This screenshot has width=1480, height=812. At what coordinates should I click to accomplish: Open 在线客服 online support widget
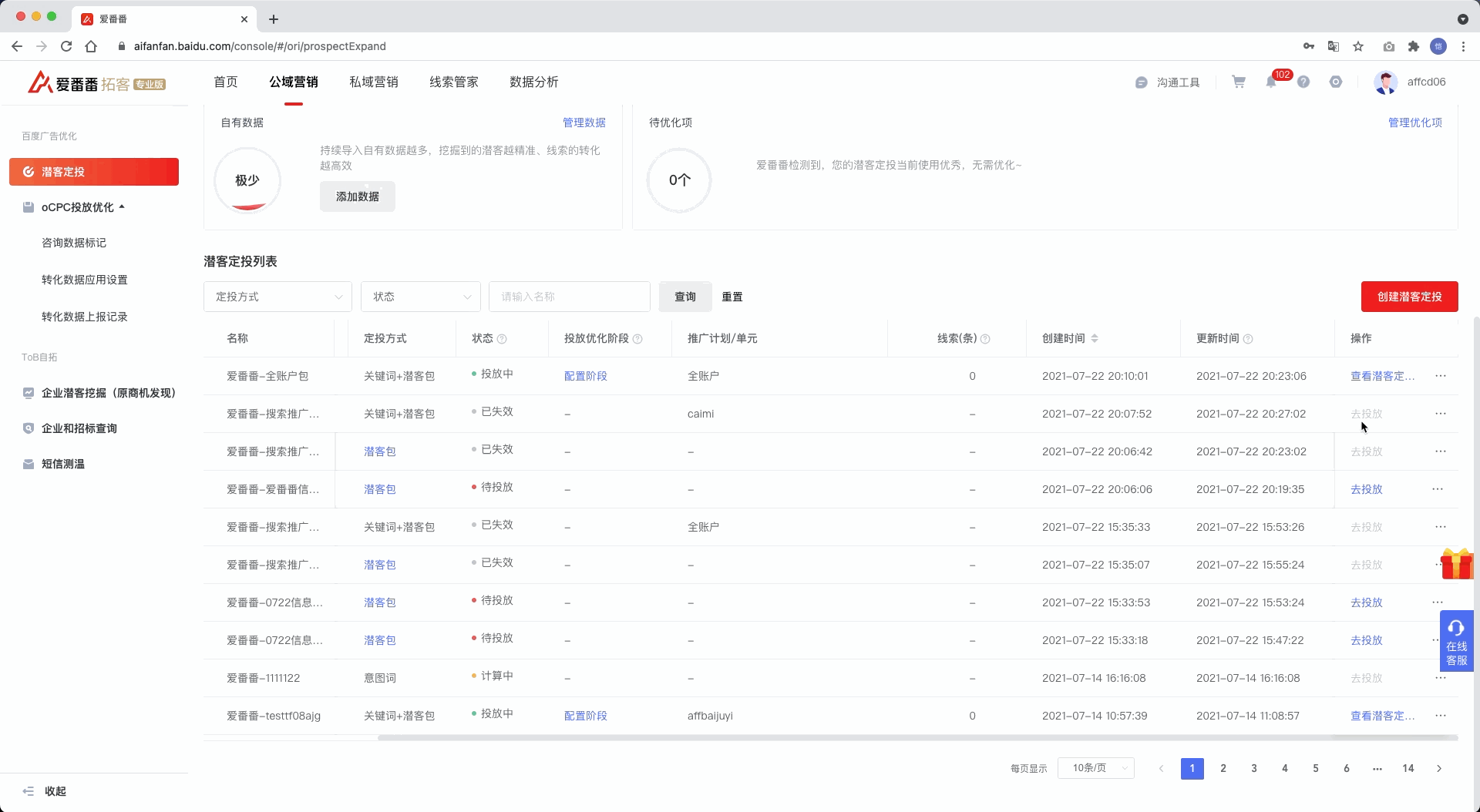(1457, 641)
